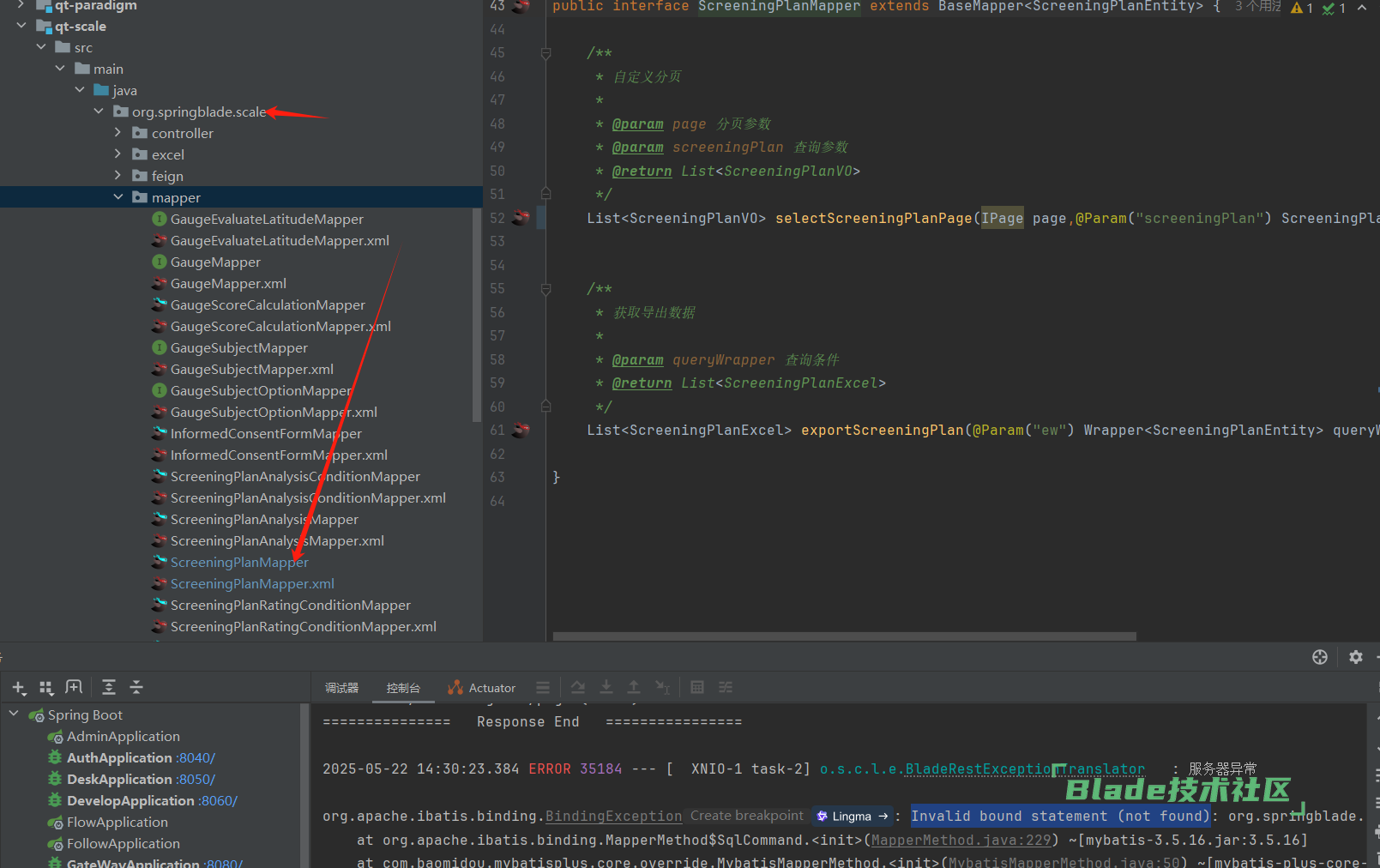Expand the controller package
The width and height of the screenshot is (1380, 868).
[118, 133]
